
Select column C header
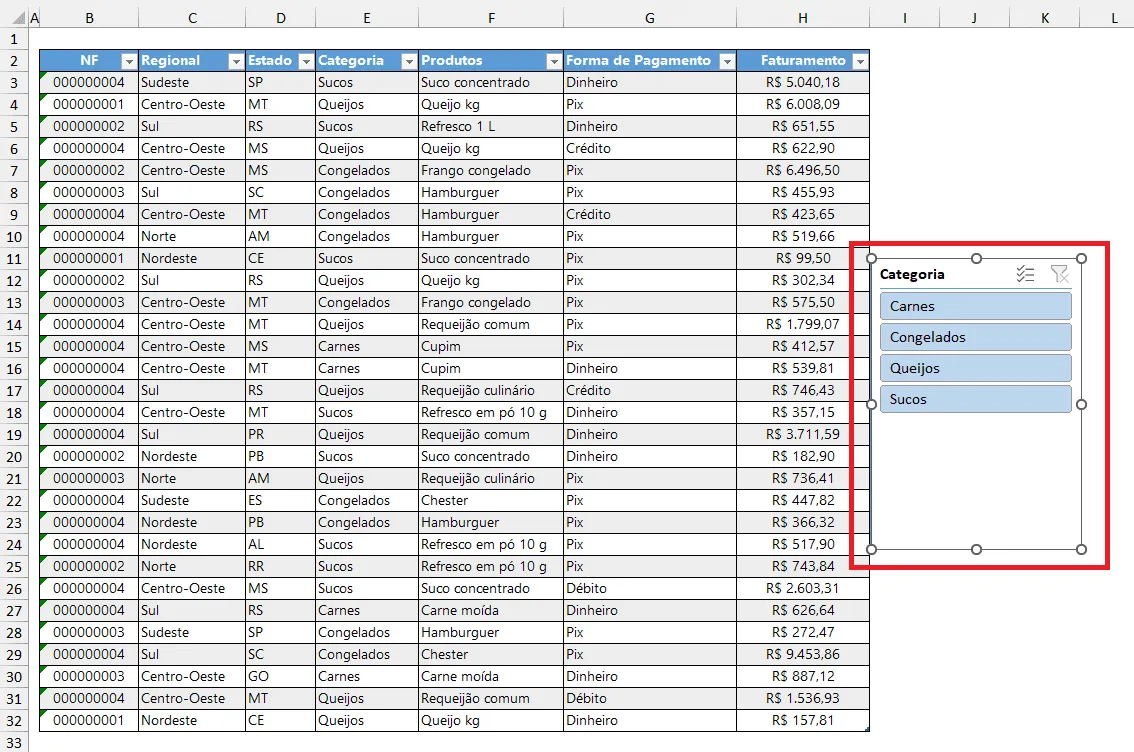(192, 18)
